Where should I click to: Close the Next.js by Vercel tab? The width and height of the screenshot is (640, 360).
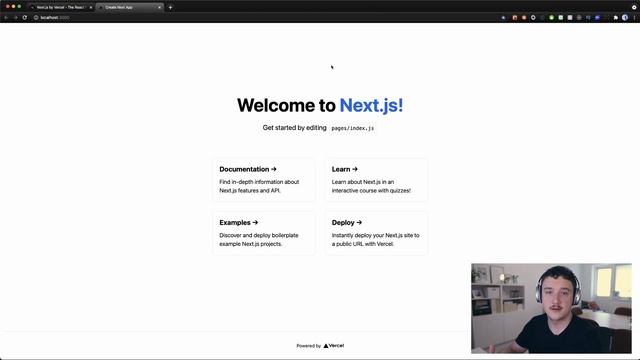(x=91, y=7)
